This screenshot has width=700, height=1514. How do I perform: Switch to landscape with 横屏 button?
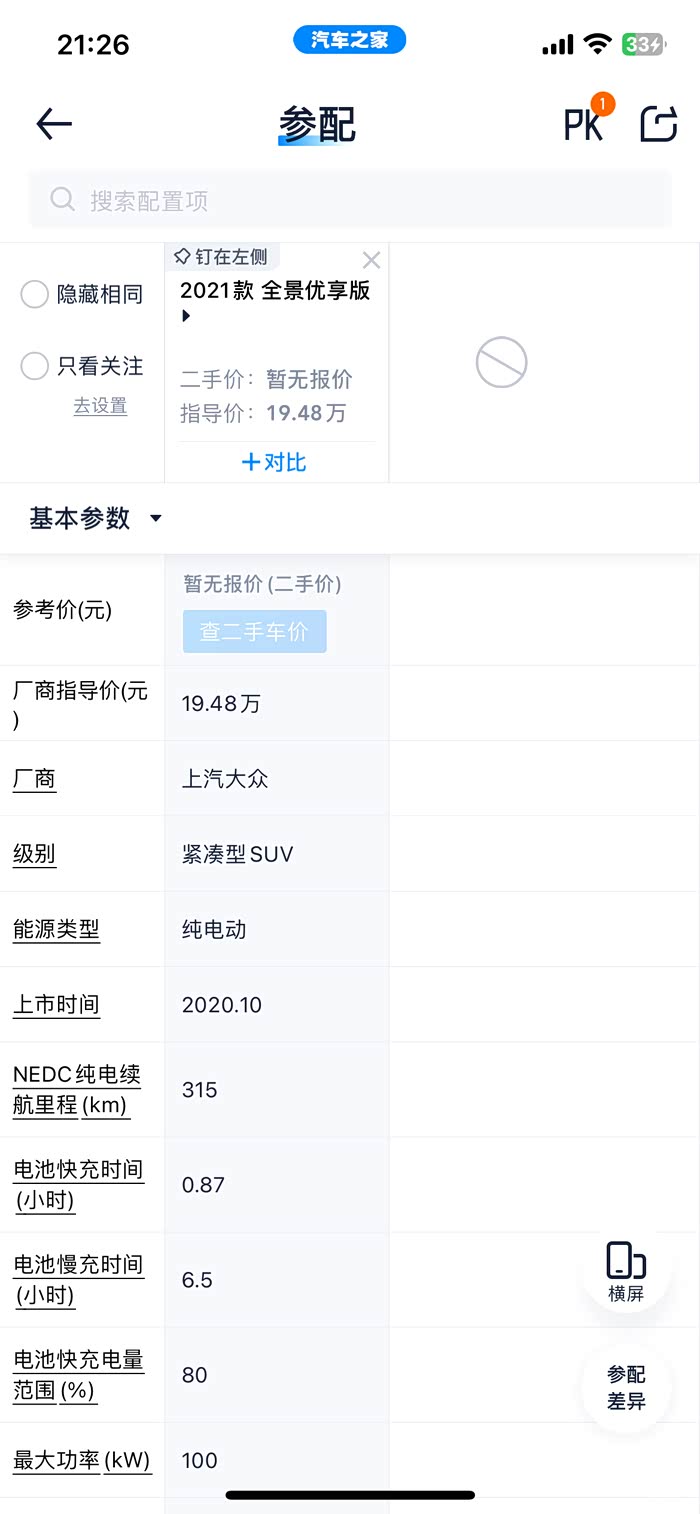point(626,1271)
